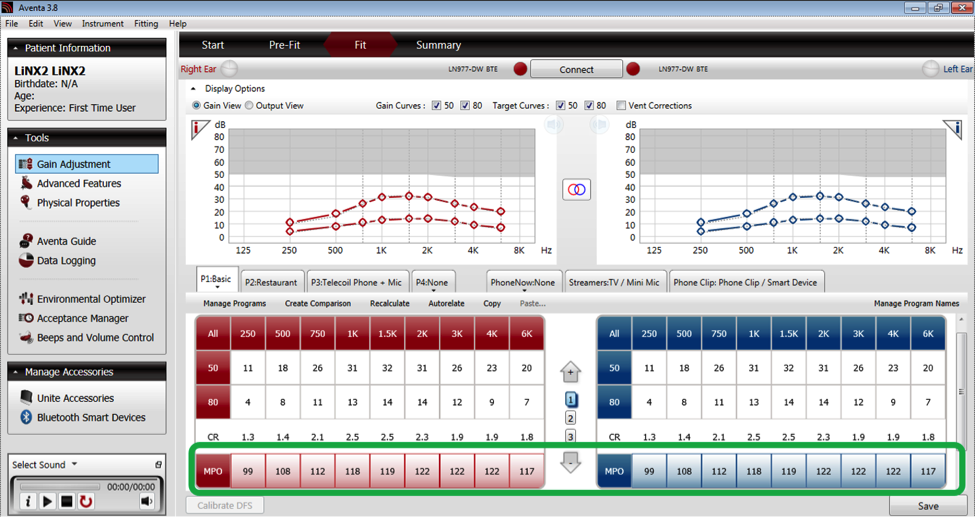Open the Aventa Guide icon
The width and height of the screenshot is (975, 517).
coord(26,241)
